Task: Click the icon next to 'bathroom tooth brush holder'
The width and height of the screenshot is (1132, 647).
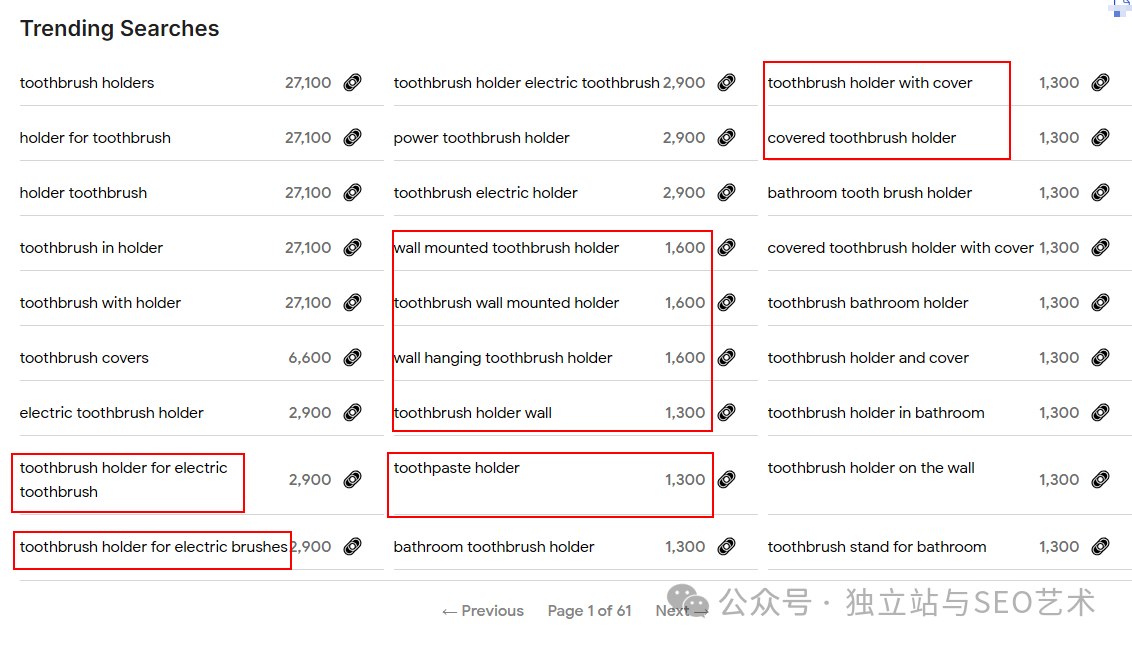Action: point(1100,193)
